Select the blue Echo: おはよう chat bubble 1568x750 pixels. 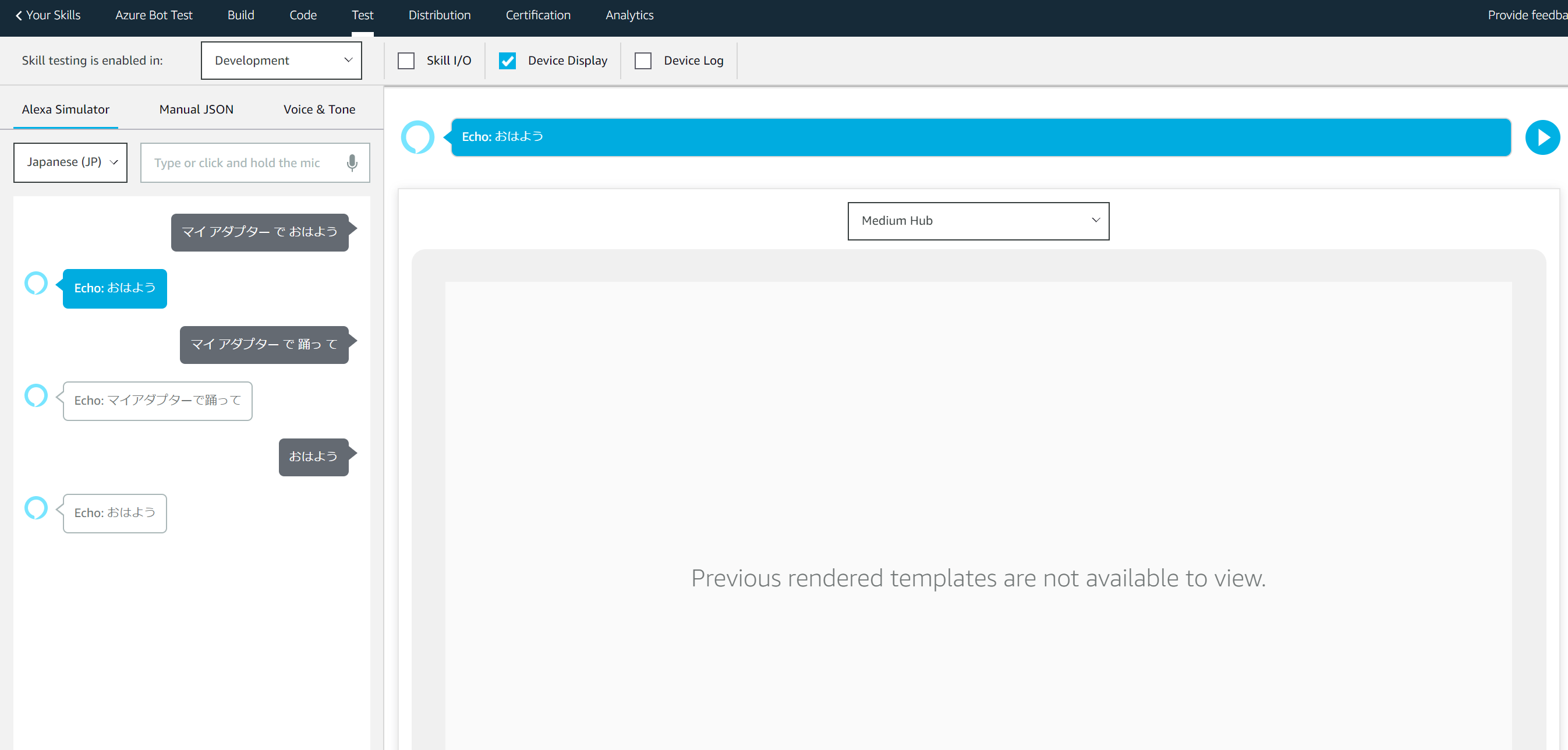115,289
